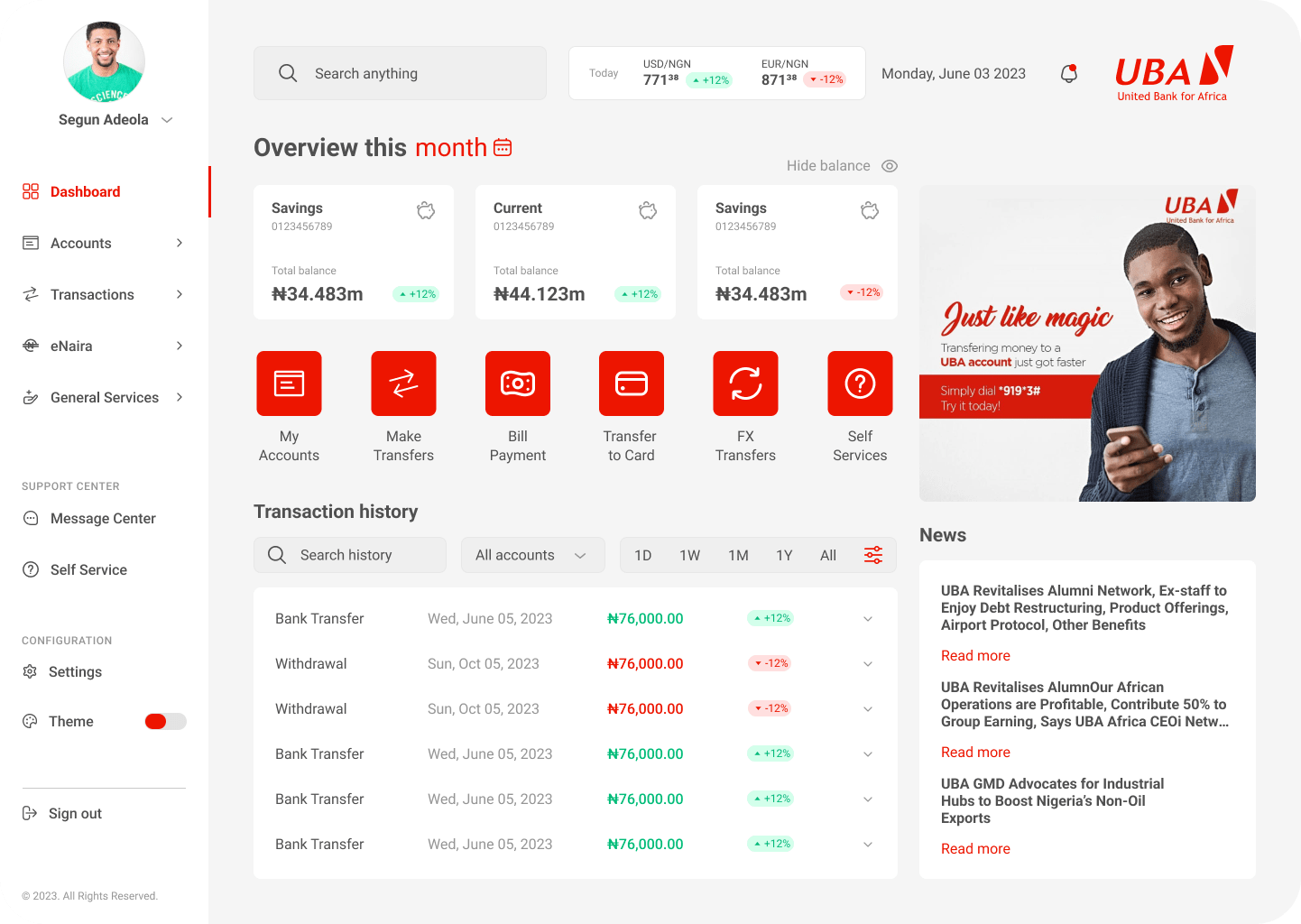Click Monday, June 03 2023 date
The image size is (1301, 924).
point(954,73)
